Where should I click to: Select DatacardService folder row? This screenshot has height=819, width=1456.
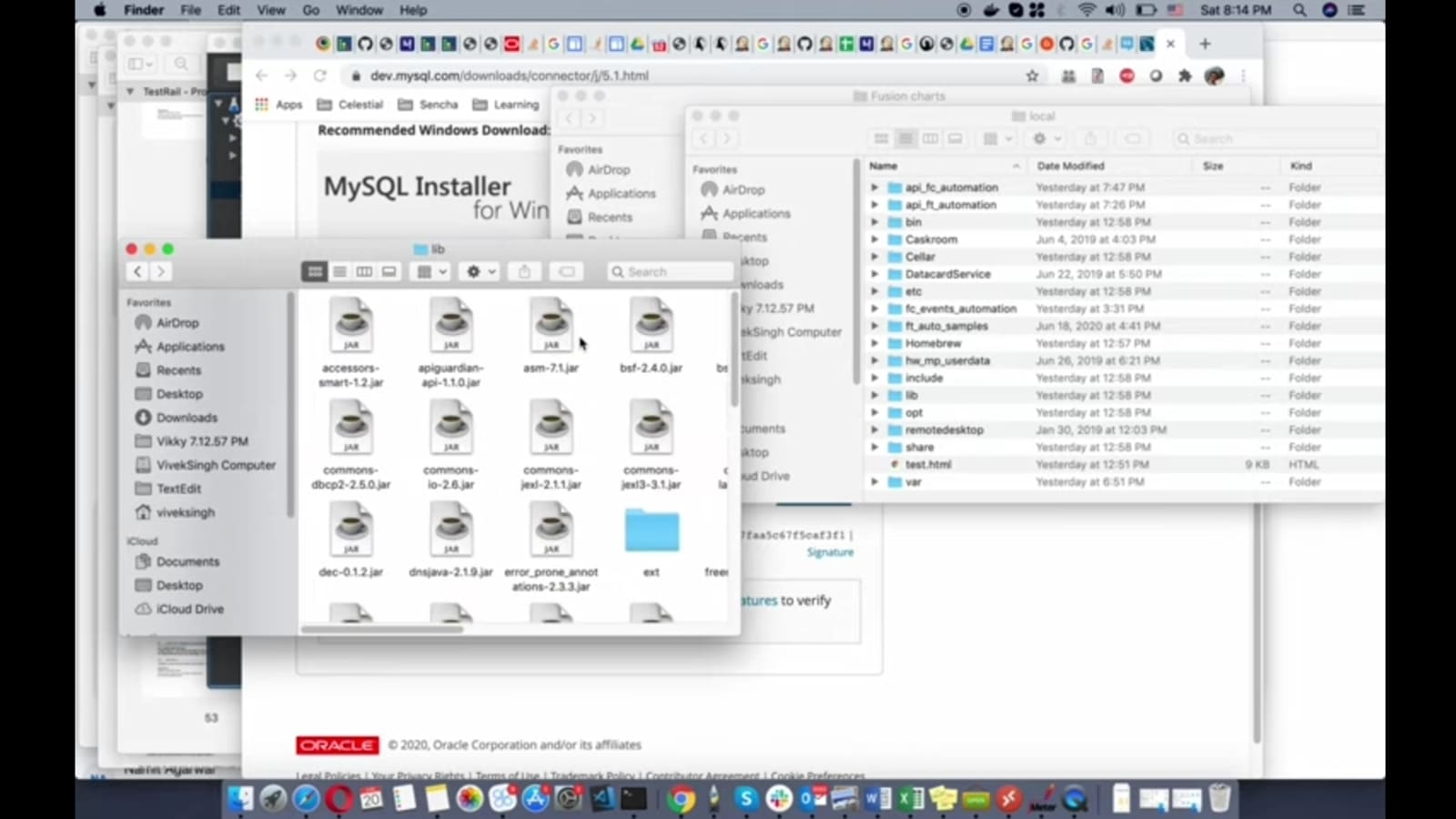(1124, 274)
